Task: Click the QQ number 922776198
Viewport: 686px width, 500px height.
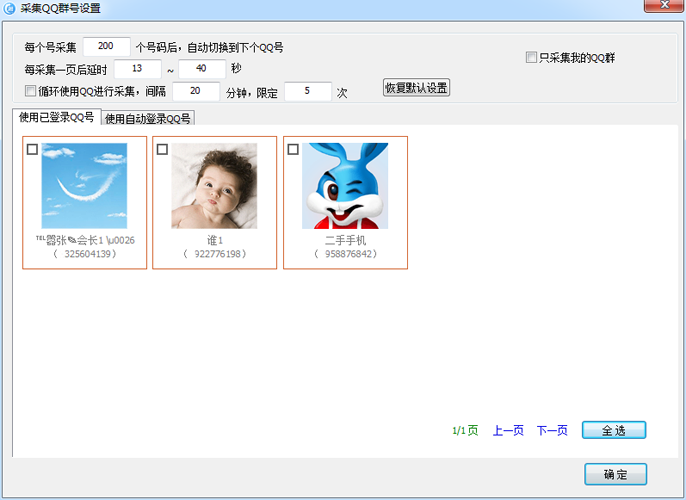Action: pos(217,254)
